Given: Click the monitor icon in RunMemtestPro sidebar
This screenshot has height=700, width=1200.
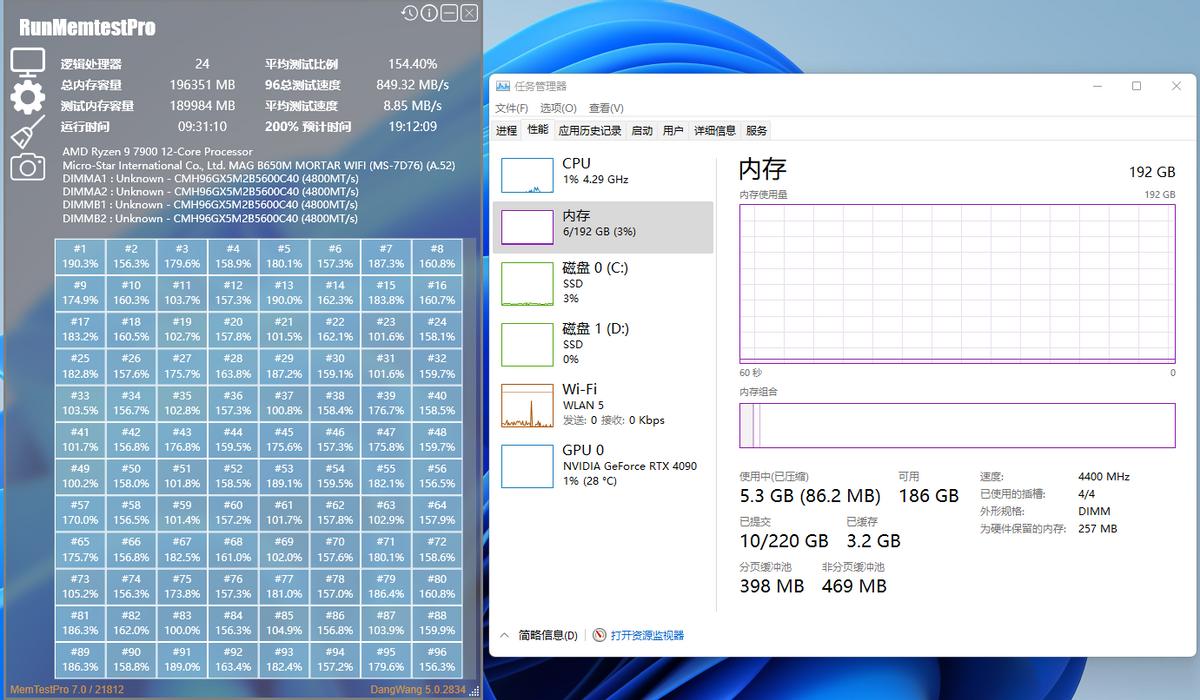Looking at the screenshot, I should pyautogui.click(x=27, y=62).
